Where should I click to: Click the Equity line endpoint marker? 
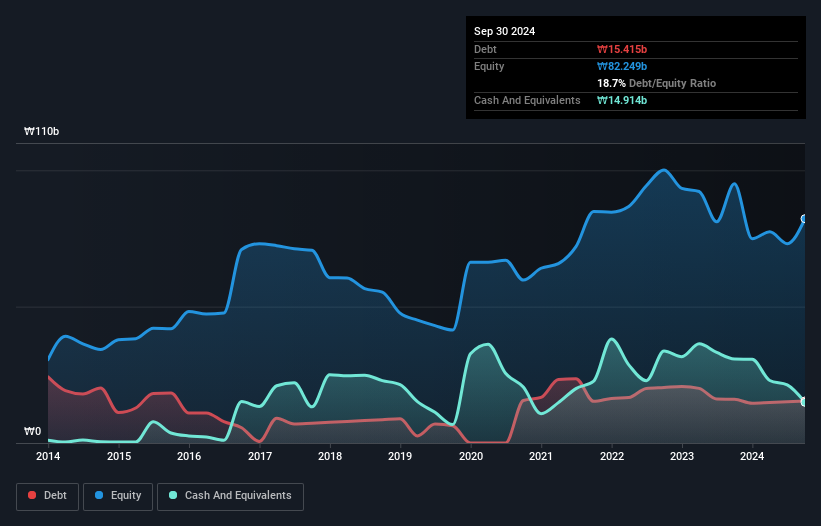[804, 219]
